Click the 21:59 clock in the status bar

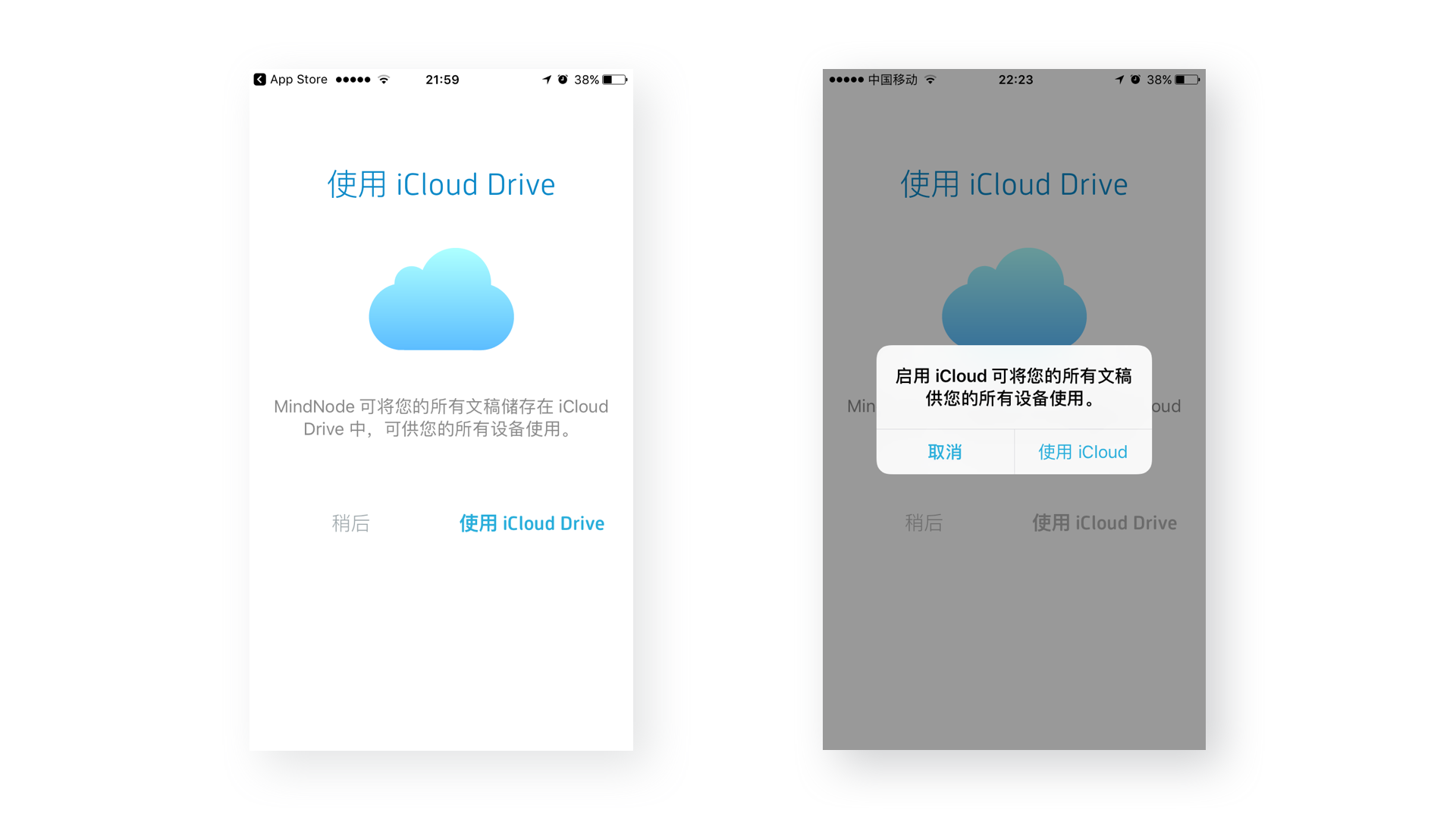pyautogui.click(x=442, y=80)
